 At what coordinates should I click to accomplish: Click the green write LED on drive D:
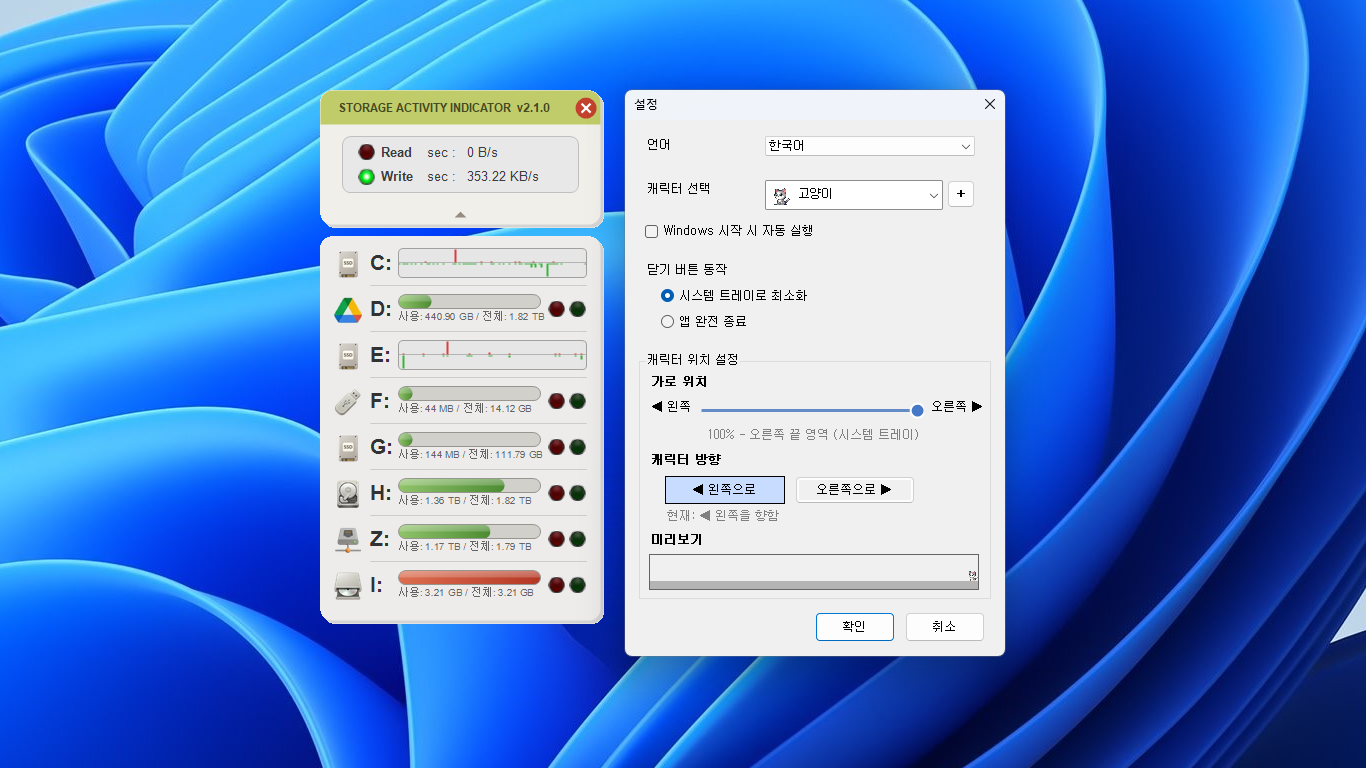(x=578, y=309)
